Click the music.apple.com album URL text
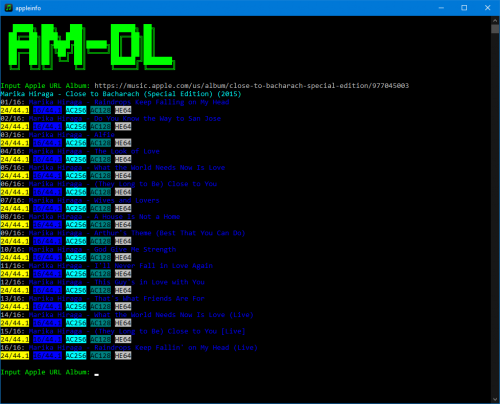500x404 pixels. 252,86
